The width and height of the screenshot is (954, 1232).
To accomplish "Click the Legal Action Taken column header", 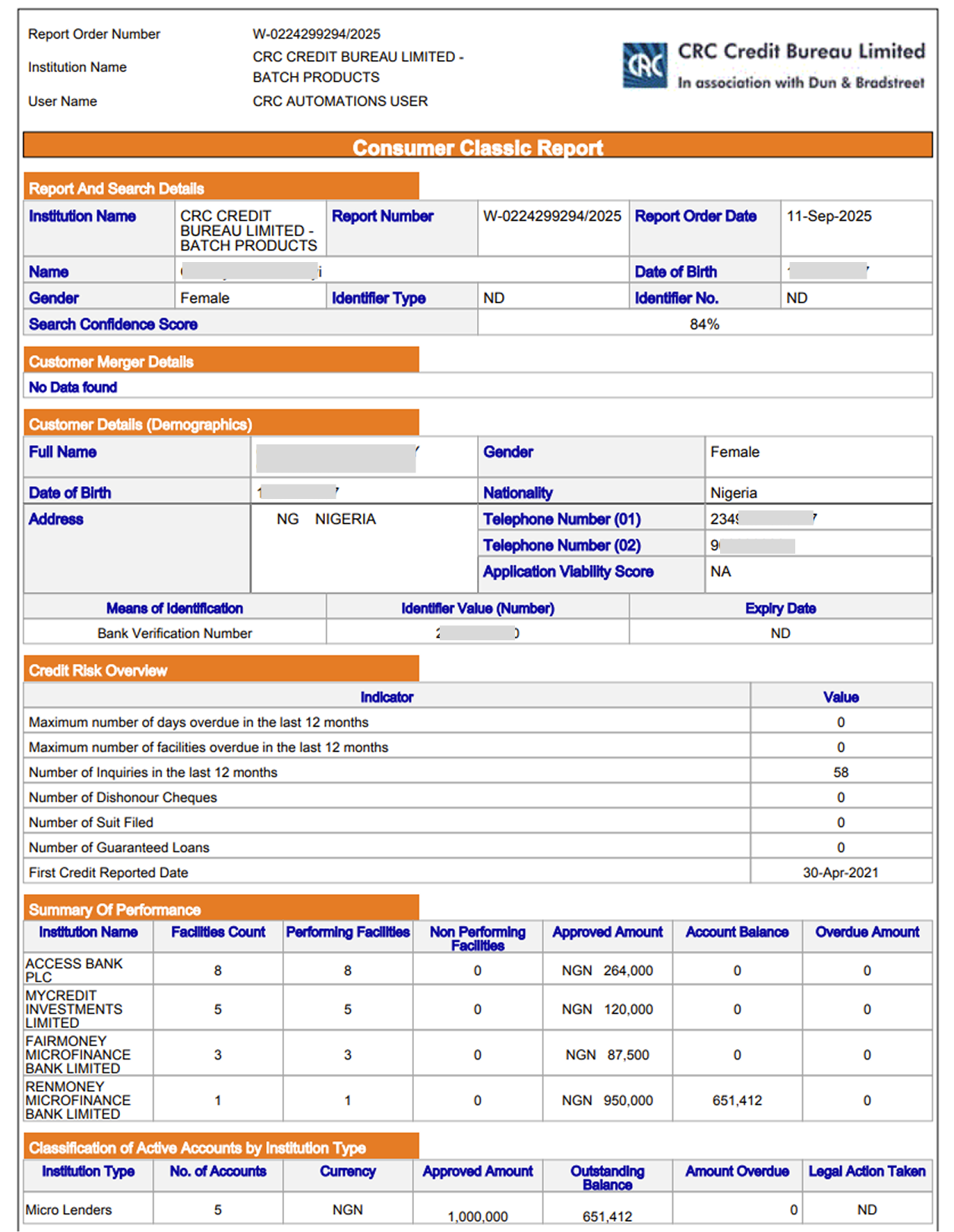I will coord(867,1171).
